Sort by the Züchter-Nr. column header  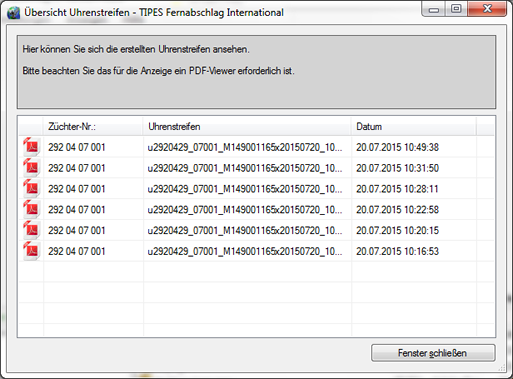click(x=93, y=127)
